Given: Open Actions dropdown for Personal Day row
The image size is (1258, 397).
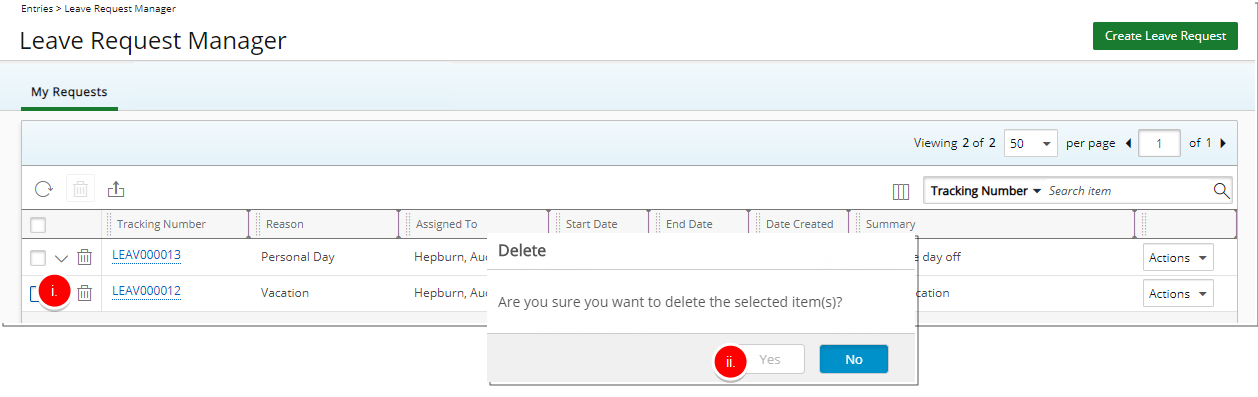Looking at the screenshot, I should (1177, 257).
